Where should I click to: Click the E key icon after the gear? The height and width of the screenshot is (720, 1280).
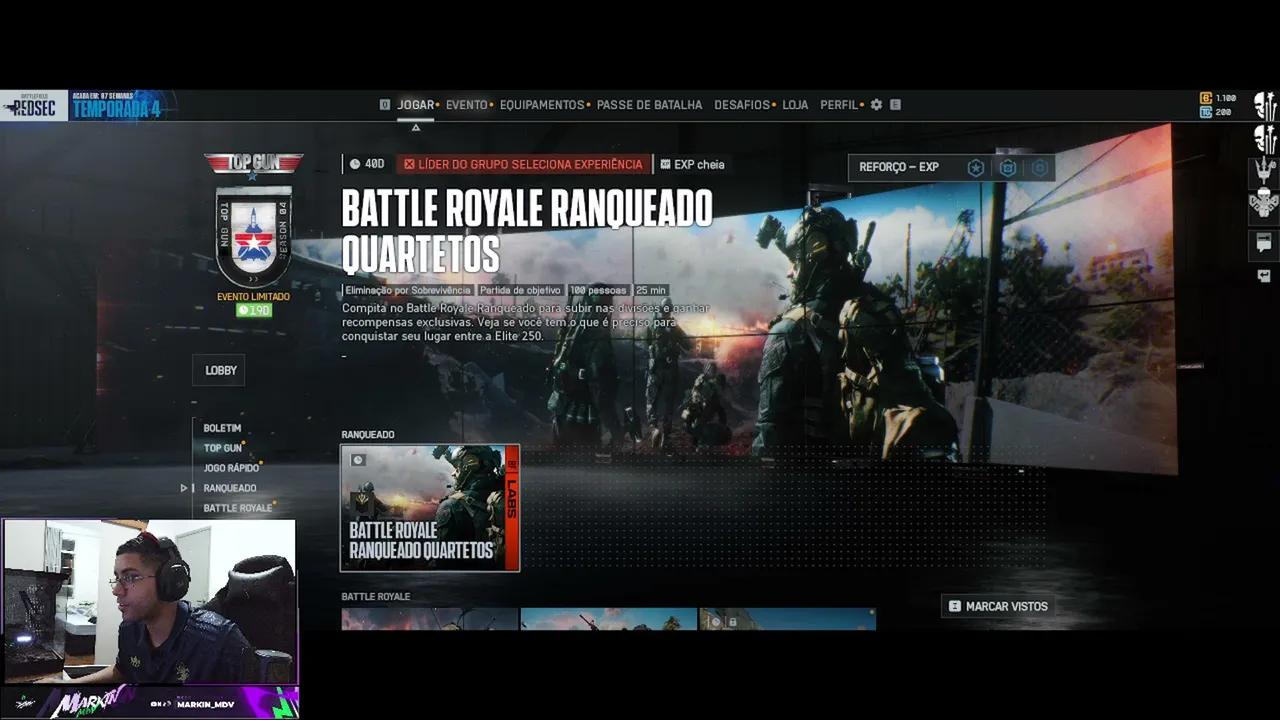[x=895, y=105]
